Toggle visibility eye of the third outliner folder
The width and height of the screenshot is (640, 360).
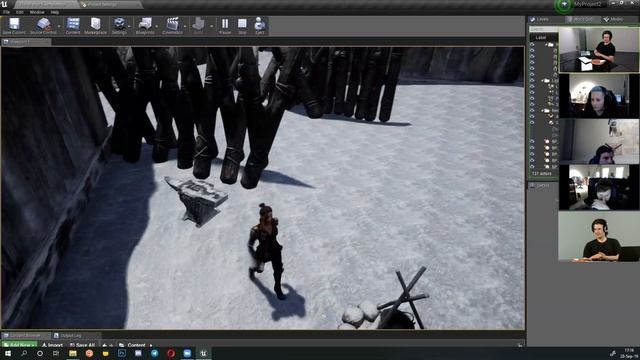(532, 111)
